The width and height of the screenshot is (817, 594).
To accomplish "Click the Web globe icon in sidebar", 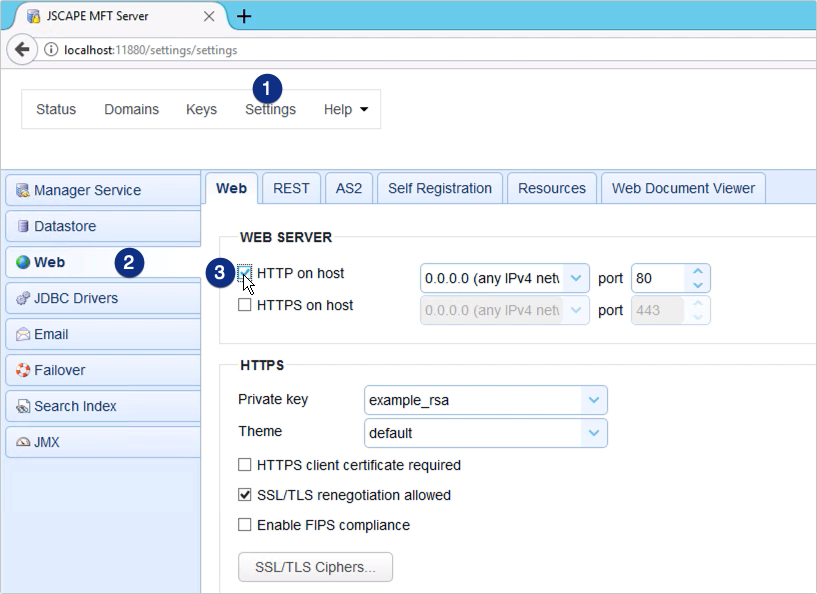I will (x=22, y=262).
